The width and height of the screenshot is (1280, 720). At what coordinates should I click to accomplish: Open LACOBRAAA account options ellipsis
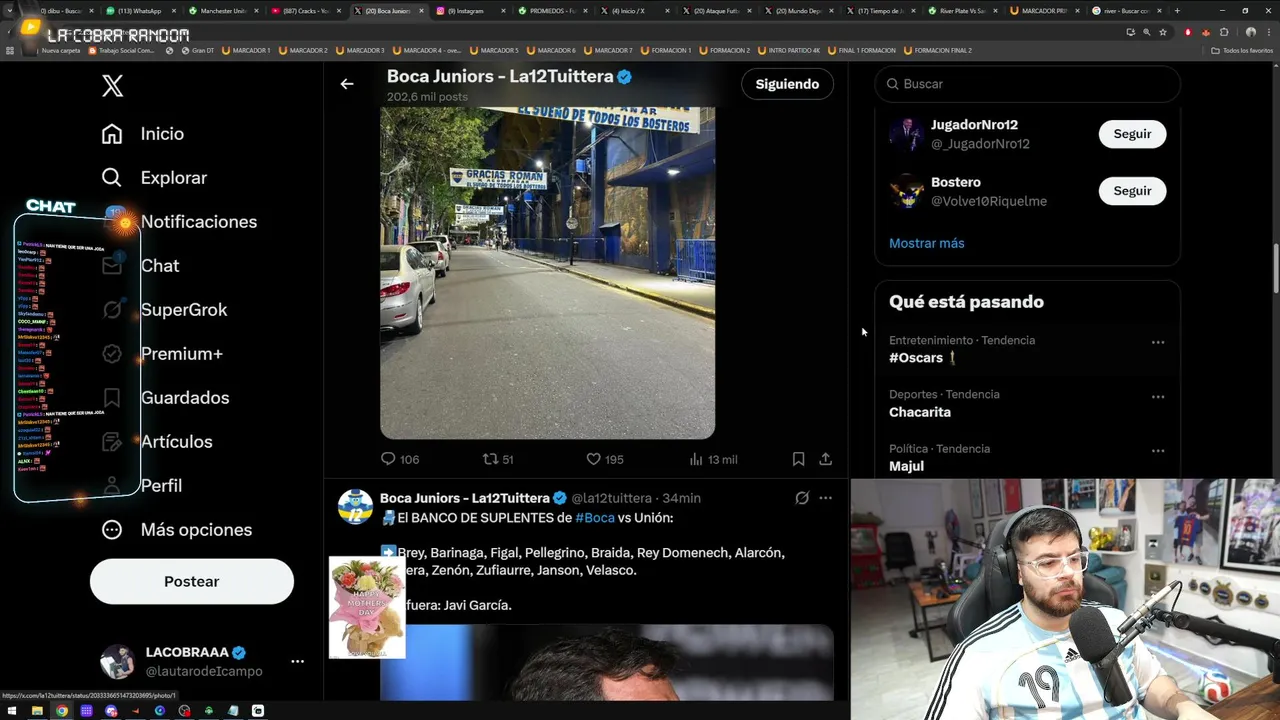pyautogui.click(x=297, y=661)
